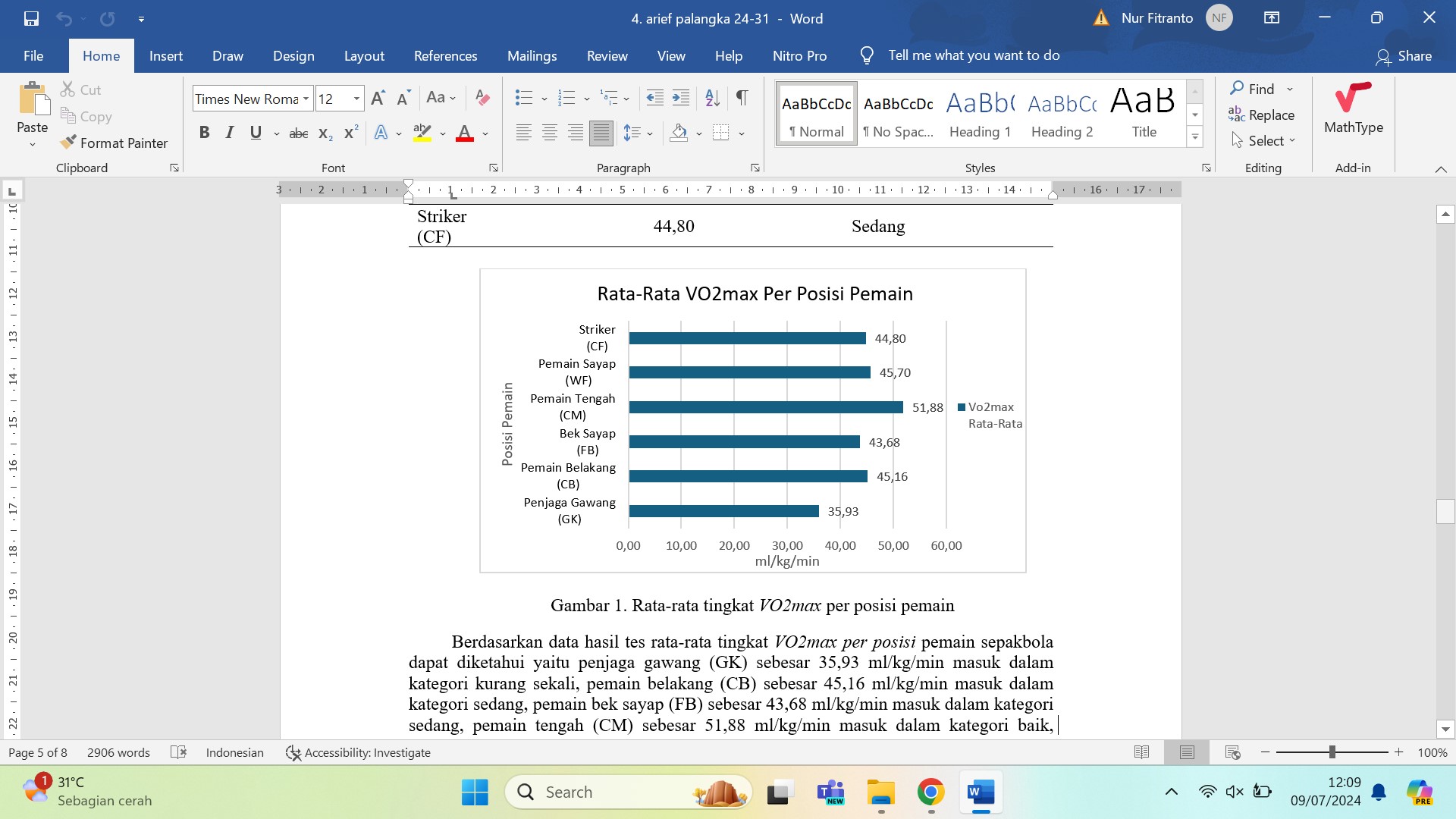Expand Numbering list dropdown arrow

click(x=587, y=99)
